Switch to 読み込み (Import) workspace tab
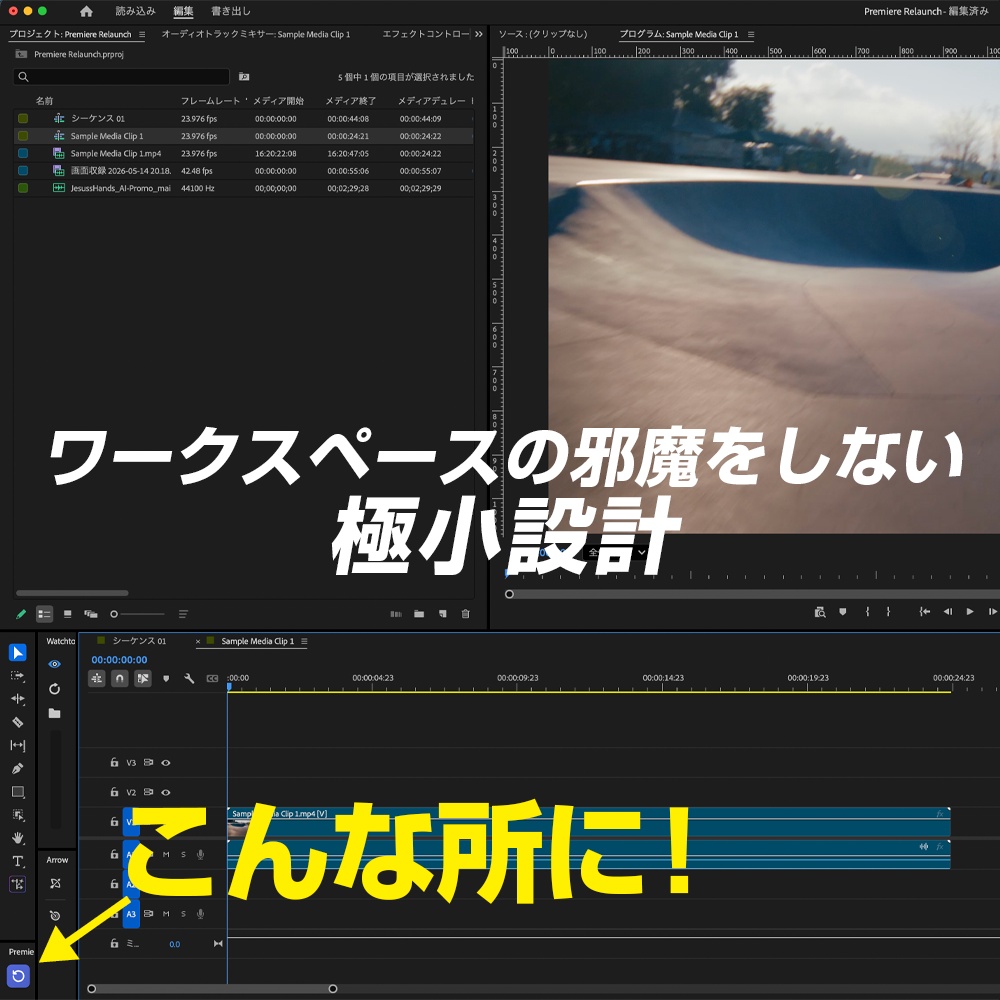 (135, 11)
